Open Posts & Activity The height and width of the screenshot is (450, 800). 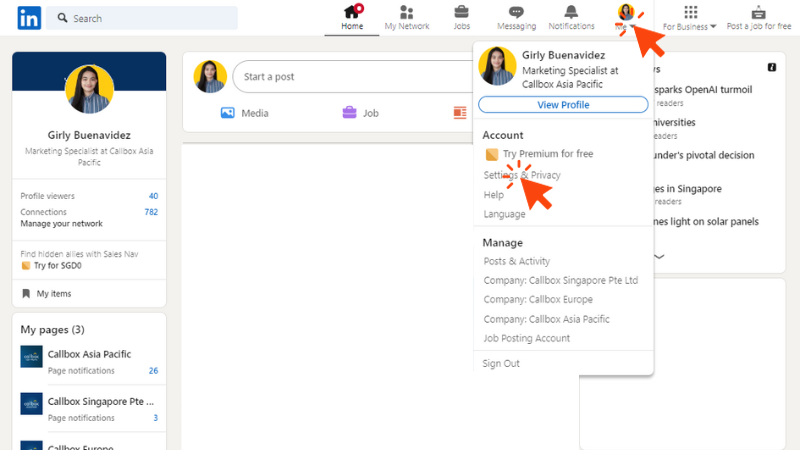tap(516, 261)
